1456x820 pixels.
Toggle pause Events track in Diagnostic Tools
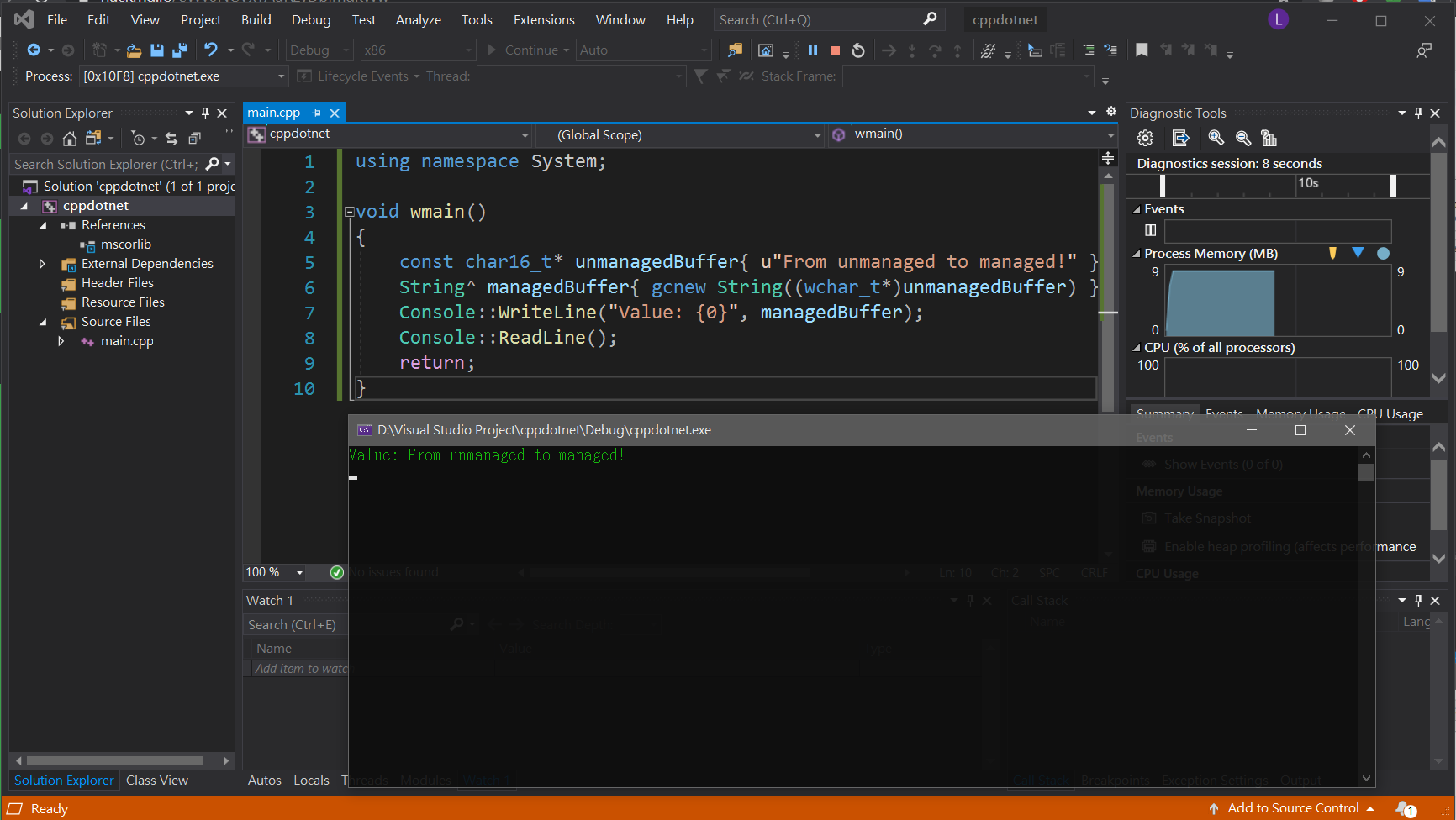(x=1151, y=230)
